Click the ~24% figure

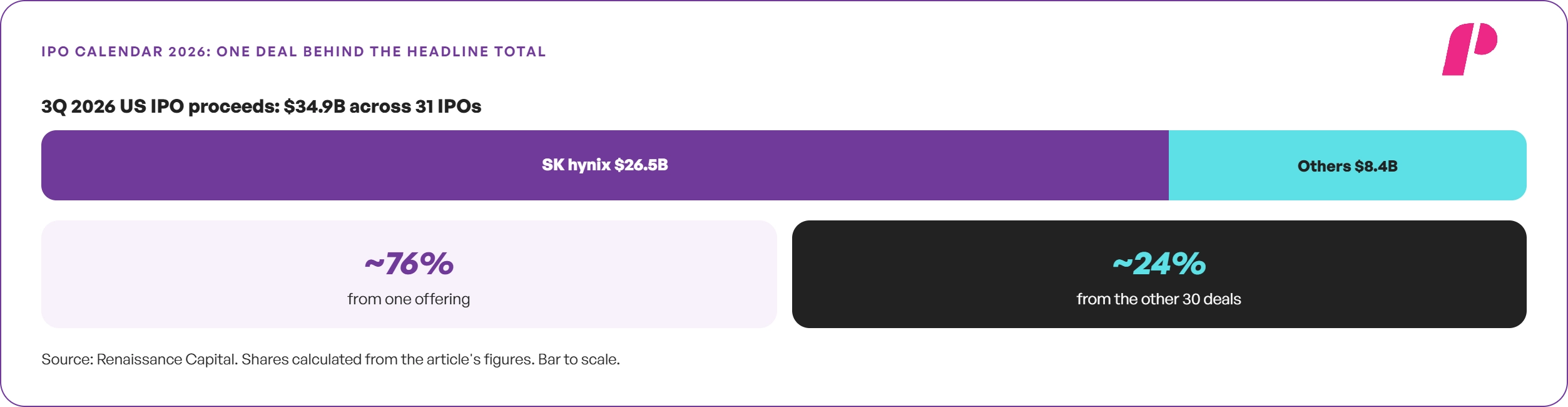pos(1159,264)
